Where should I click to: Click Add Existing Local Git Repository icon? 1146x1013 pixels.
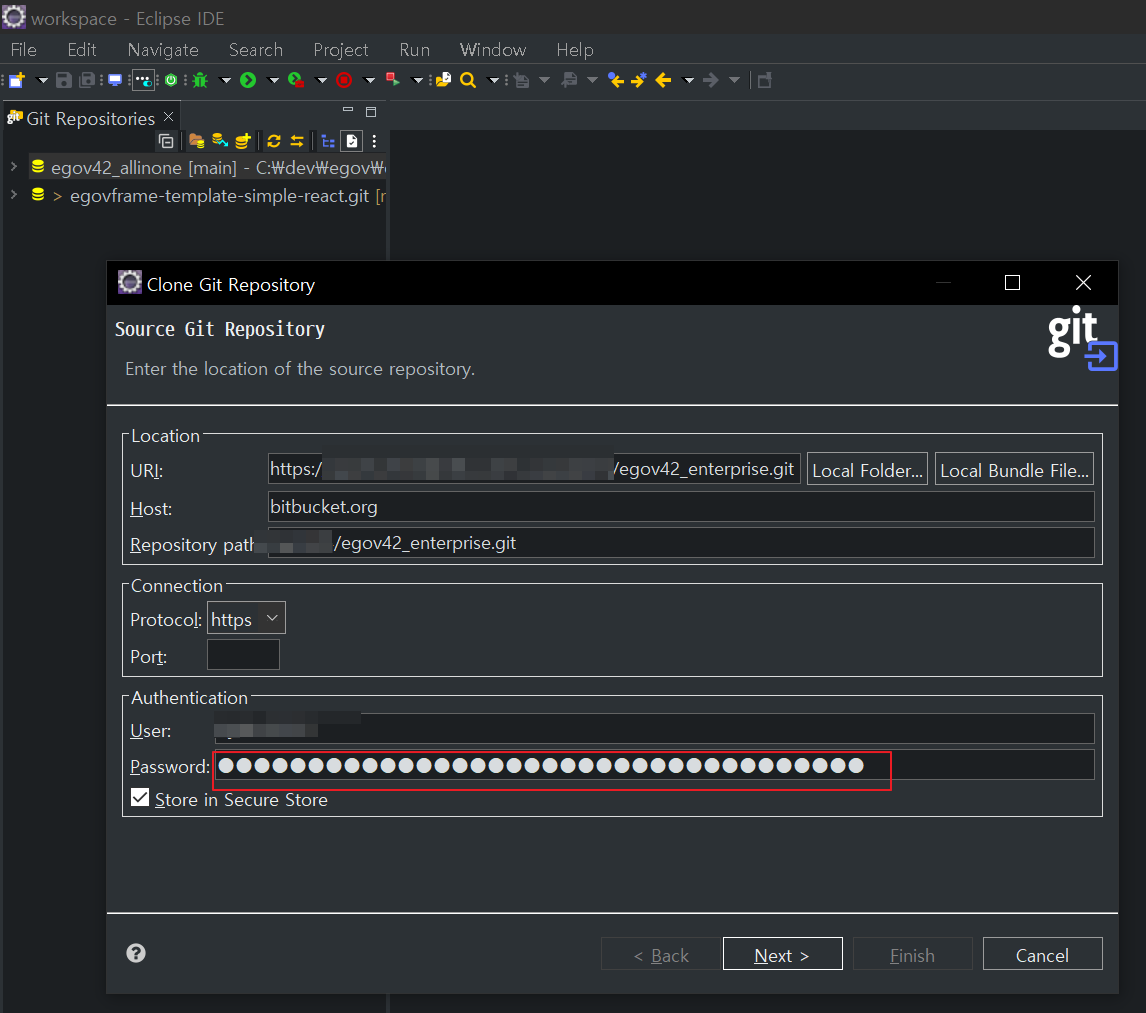(196, 141)
